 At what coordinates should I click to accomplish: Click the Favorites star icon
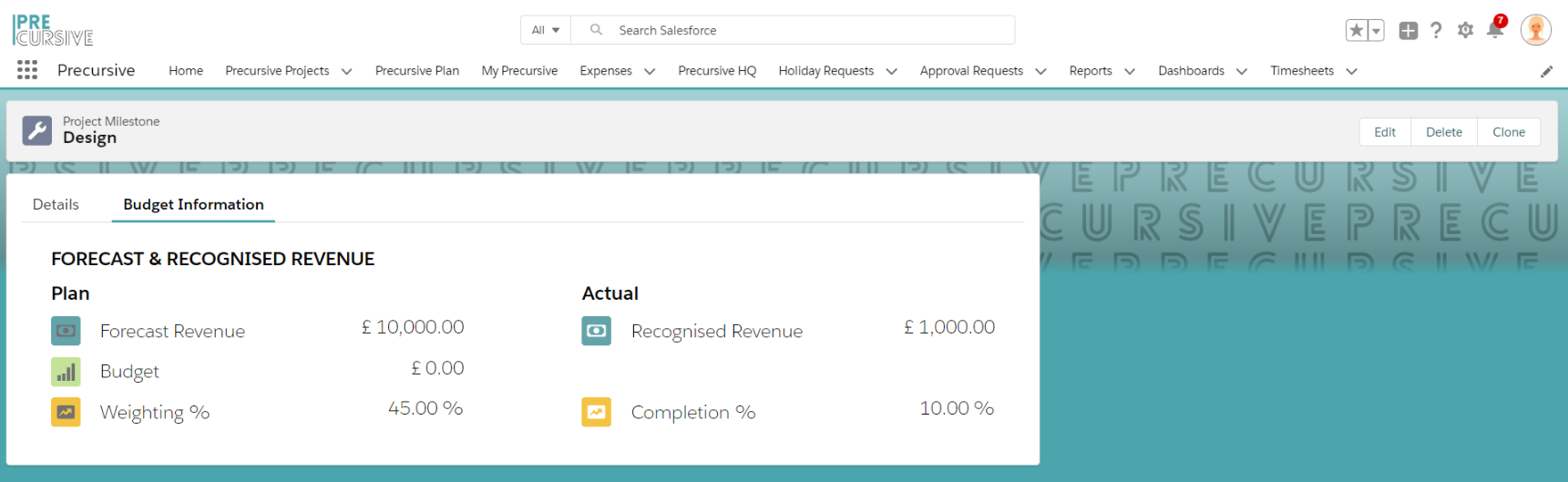point(1357,31)
